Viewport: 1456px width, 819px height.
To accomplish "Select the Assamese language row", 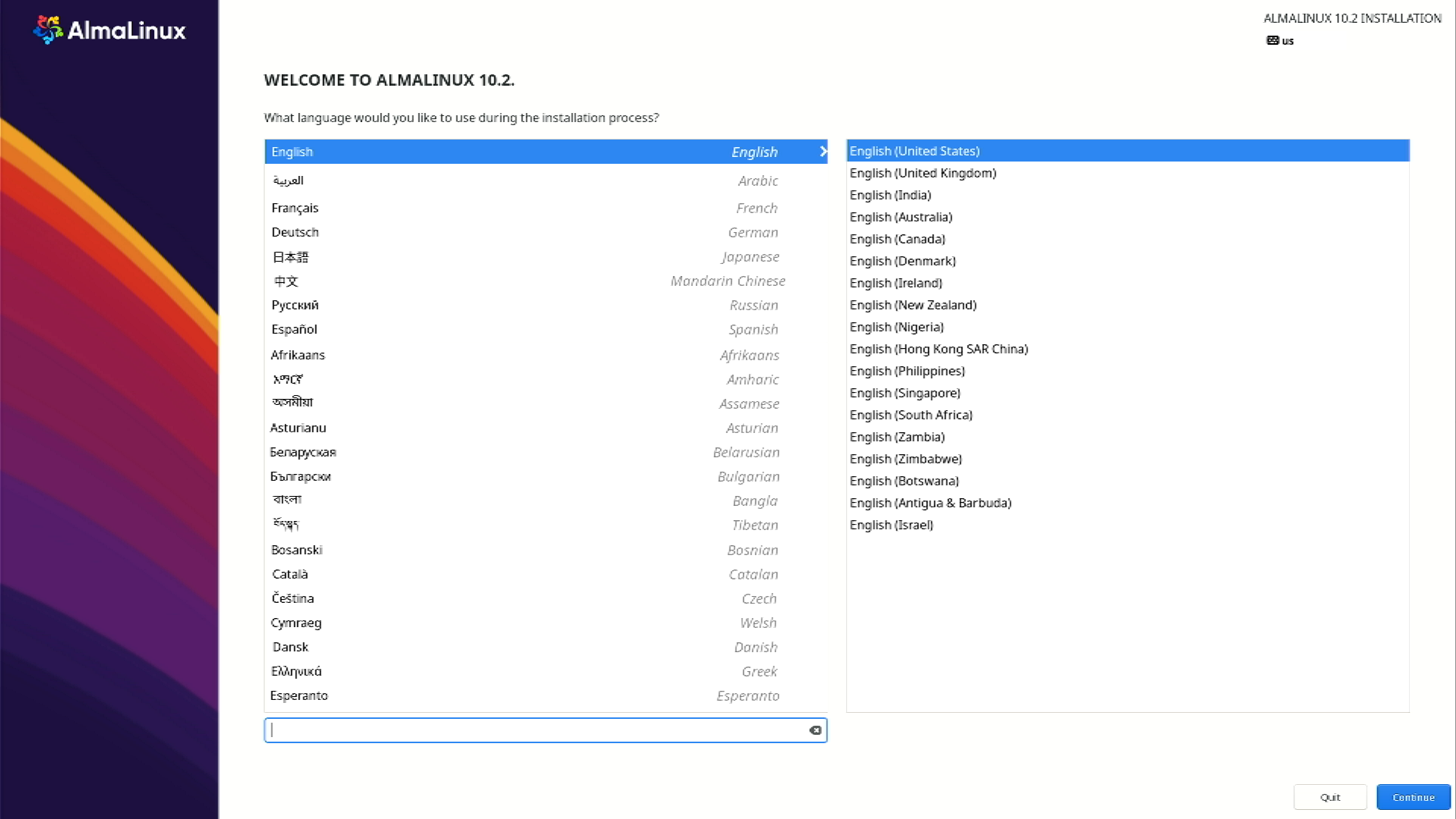I will point(546,403).
